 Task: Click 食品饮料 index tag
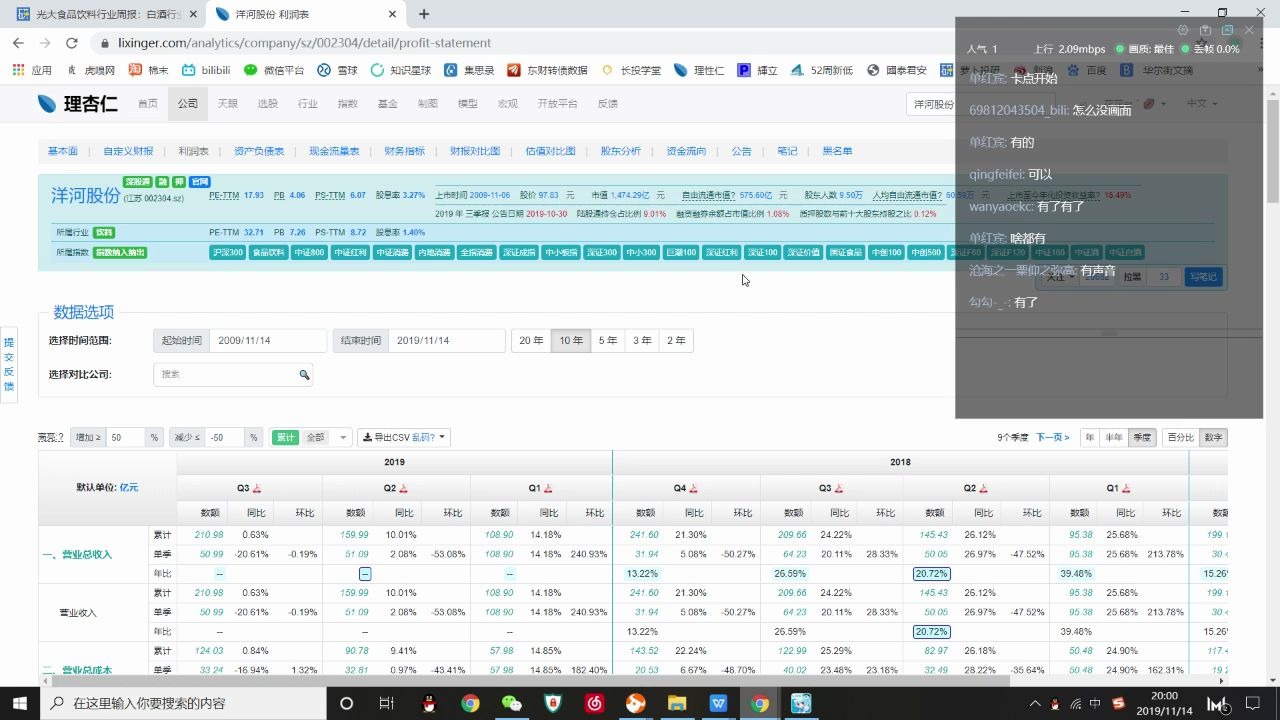(x=268, y=253)
